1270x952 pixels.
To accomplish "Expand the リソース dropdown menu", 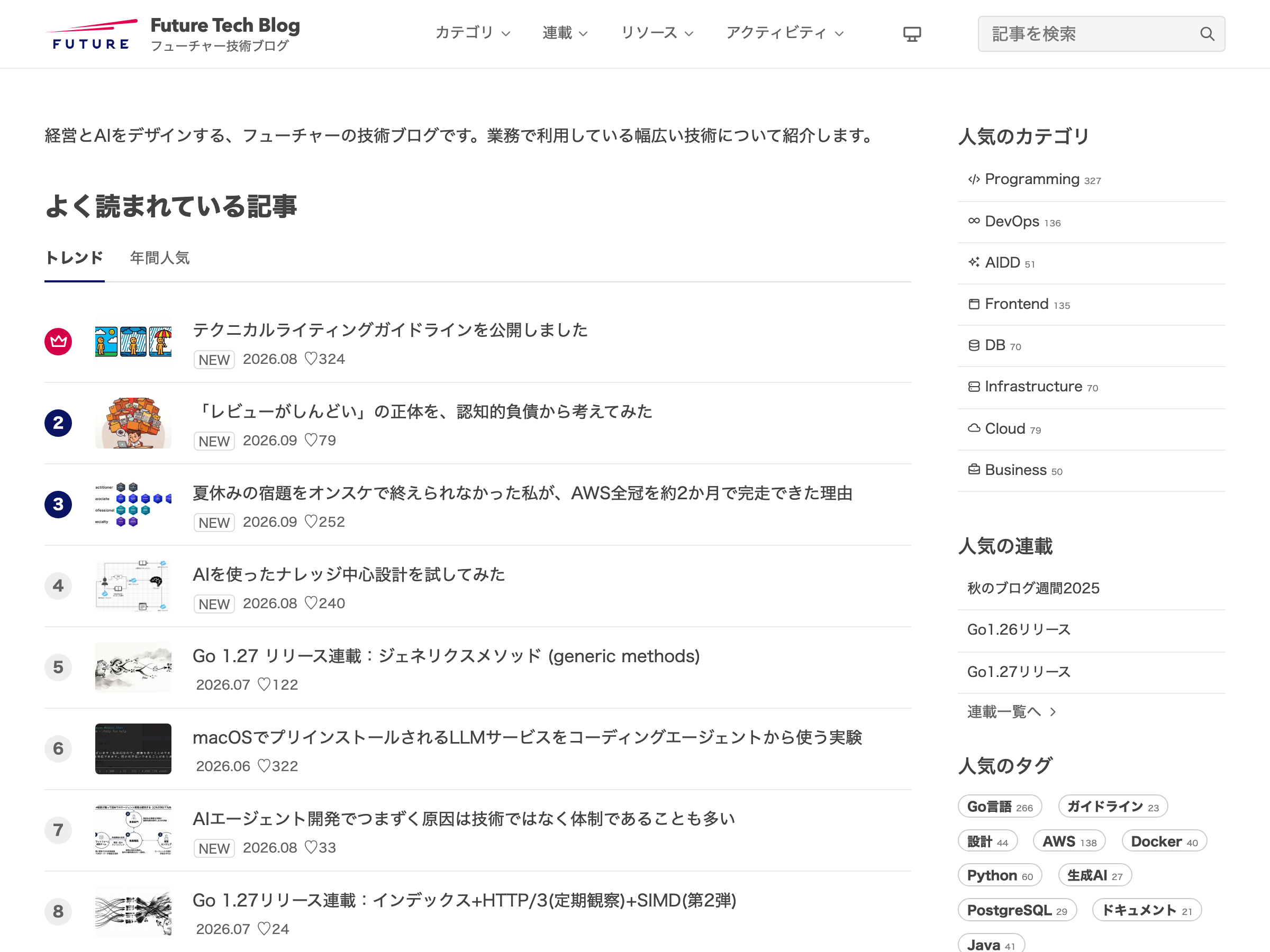I will tap(657, 33).
